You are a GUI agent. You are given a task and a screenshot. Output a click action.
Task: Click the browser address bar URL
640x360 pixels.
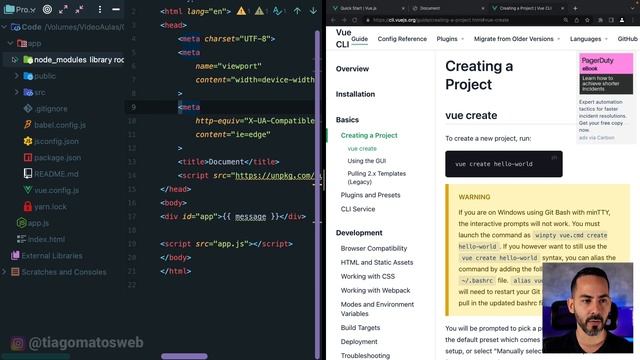441,20
